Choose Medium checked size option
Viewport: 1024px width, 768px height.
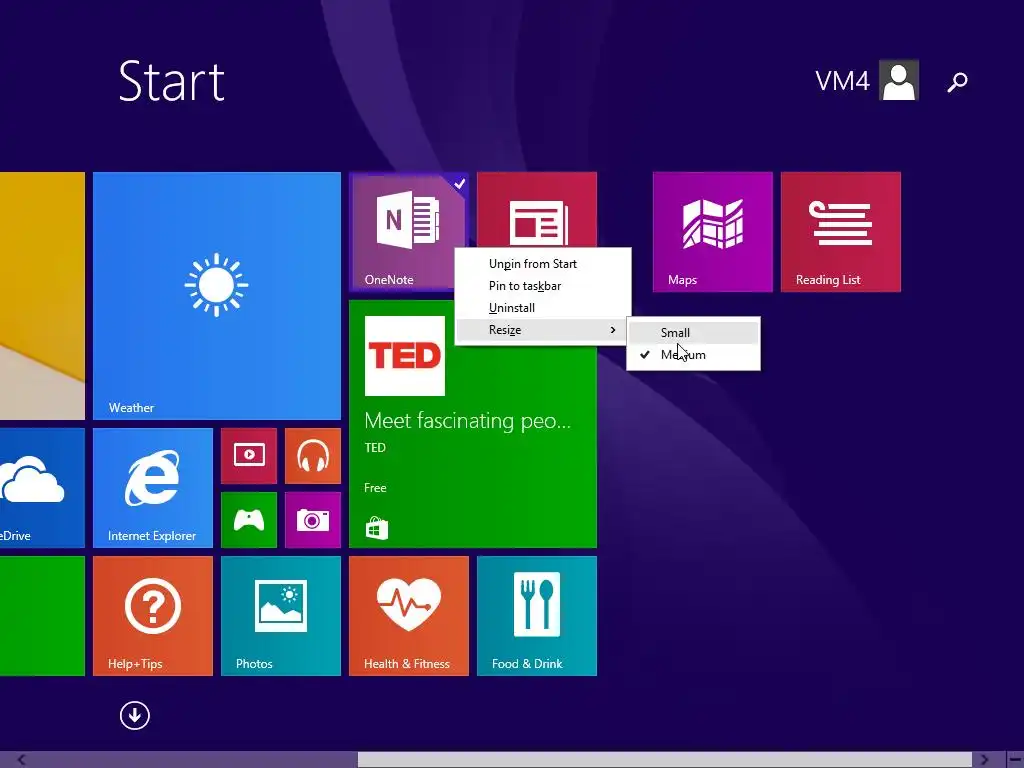coord(694,355)
